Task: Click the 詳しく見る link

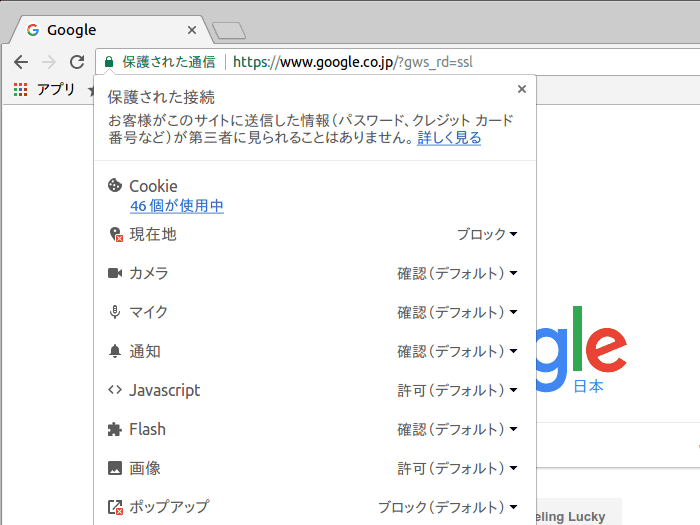Action: 449,138
